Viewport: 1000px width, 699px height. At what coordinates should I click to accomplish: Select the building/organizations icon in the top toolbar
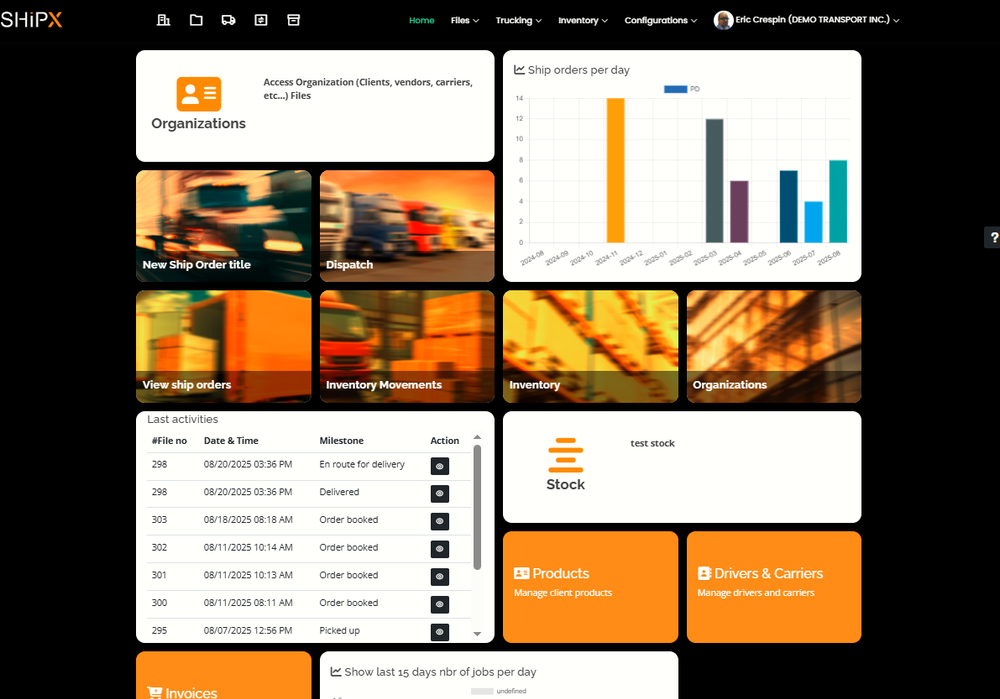pos(163,19)
